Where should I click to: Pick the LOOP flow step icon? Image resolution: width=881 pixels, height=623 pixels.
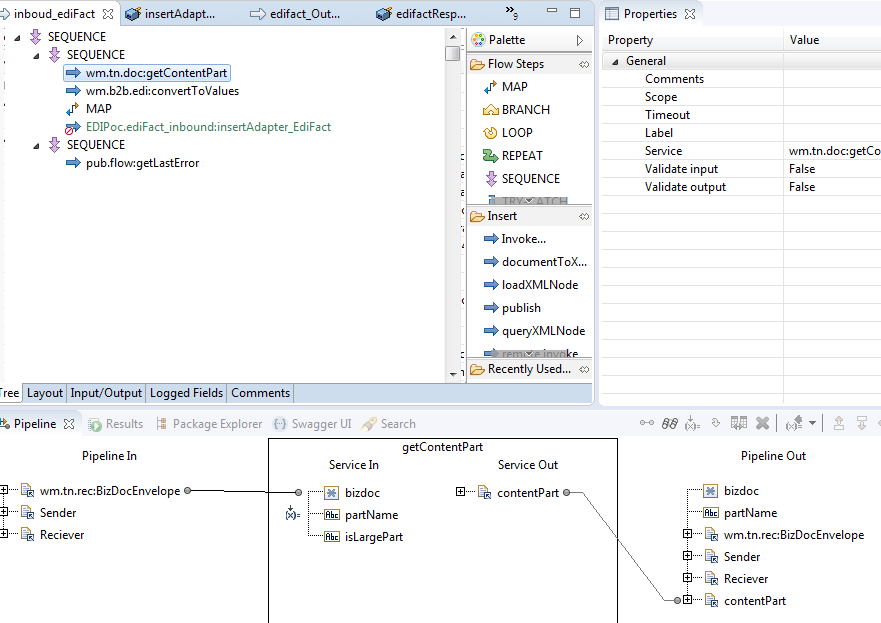[491, 133]
